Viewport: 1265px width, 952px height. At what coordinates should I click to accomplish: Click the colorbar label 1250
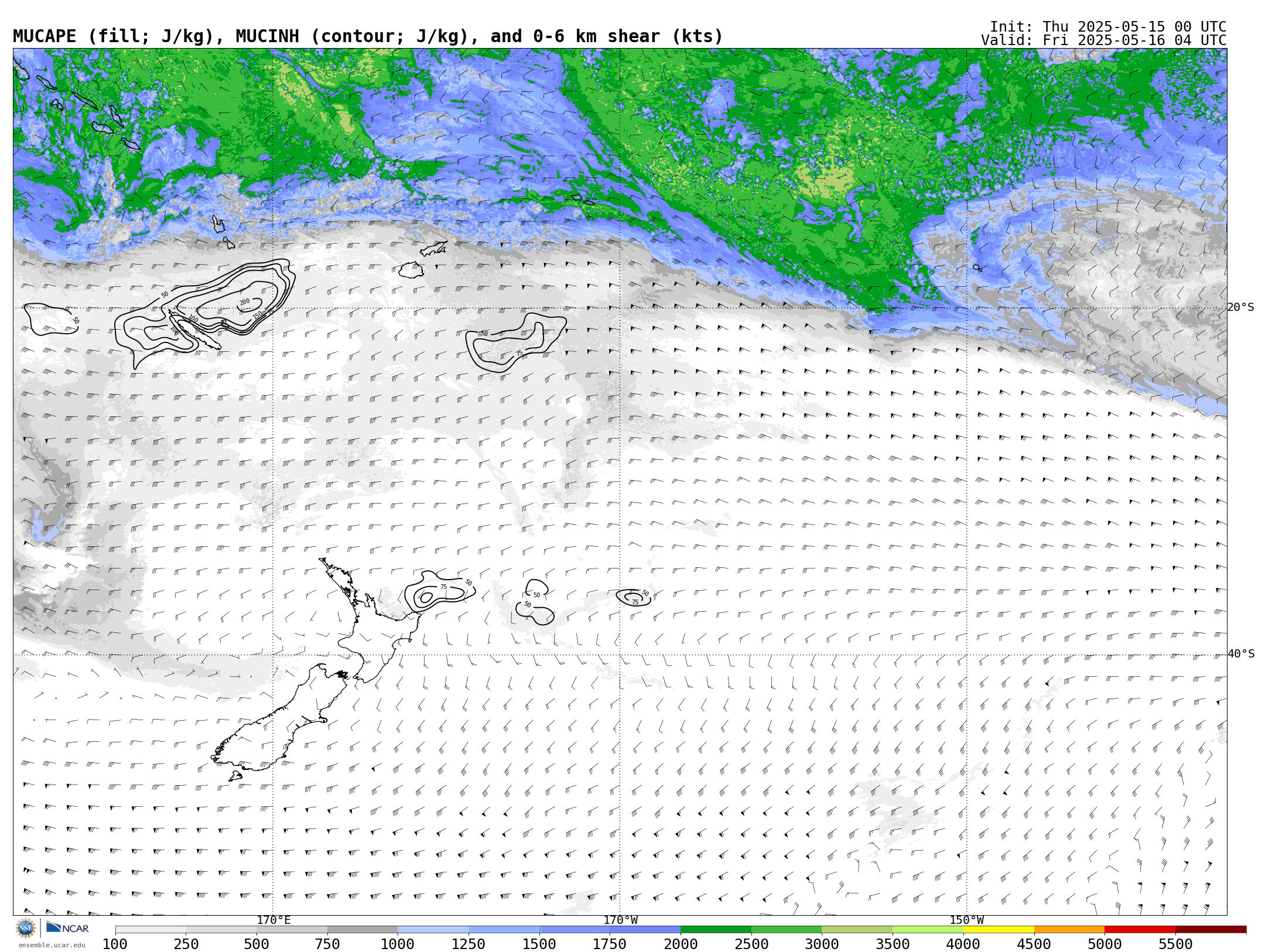pos(469,944)
